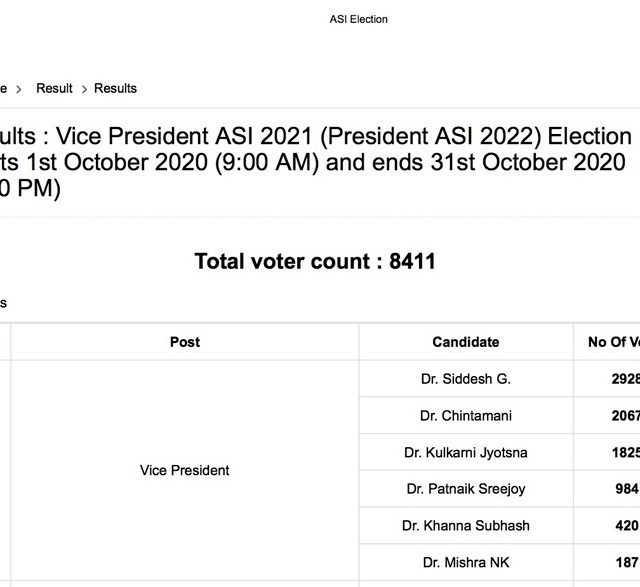Click the 984 vote count cell
Viewport: 640px width, 587px height.
point(626,489)
